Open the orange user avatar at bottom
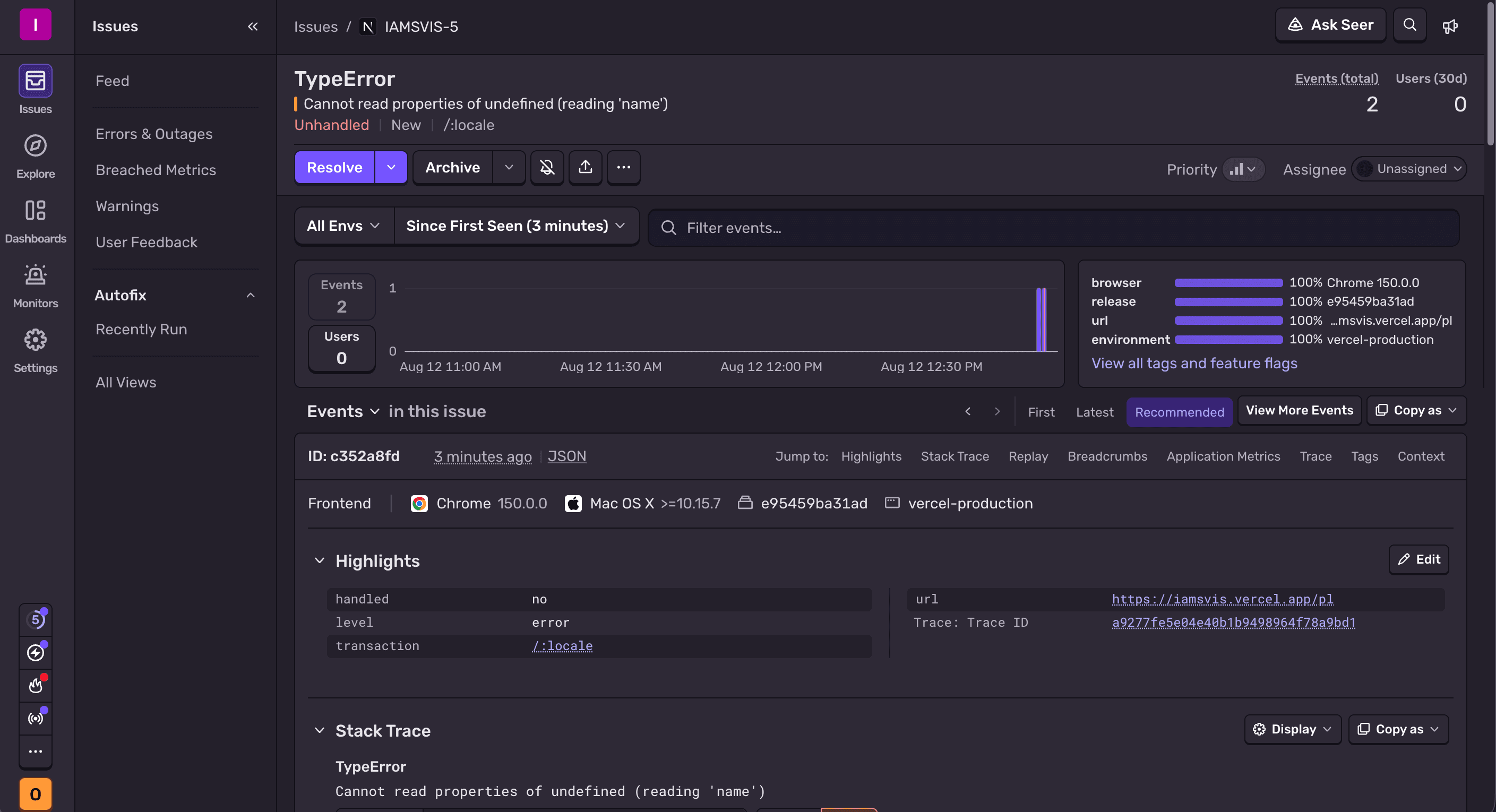The image size is (1496, 812). pos(36,794)
